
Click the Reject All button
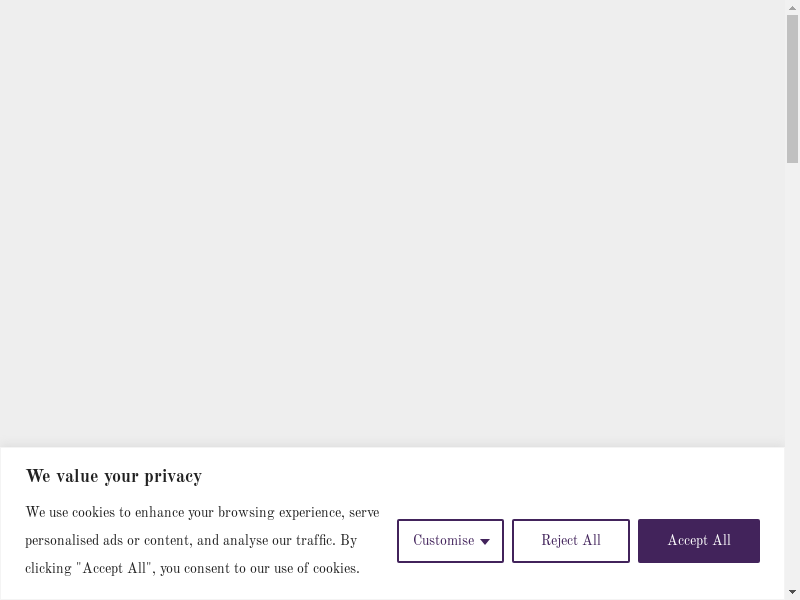pos(571,541)
